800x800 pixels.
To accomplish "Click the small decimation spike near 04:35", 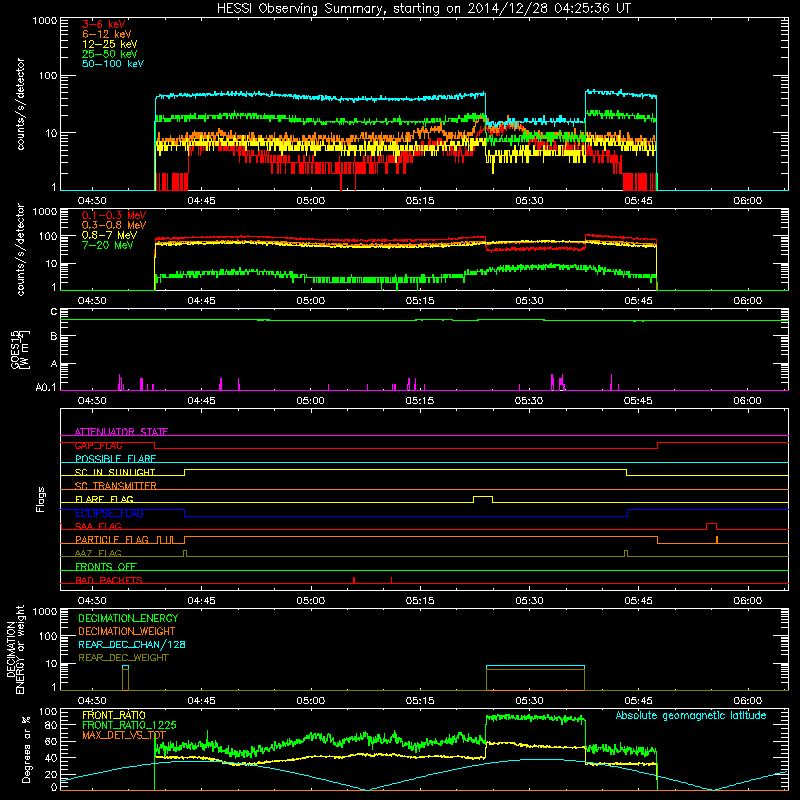I will pyautogui.click(x=126, y=678).
